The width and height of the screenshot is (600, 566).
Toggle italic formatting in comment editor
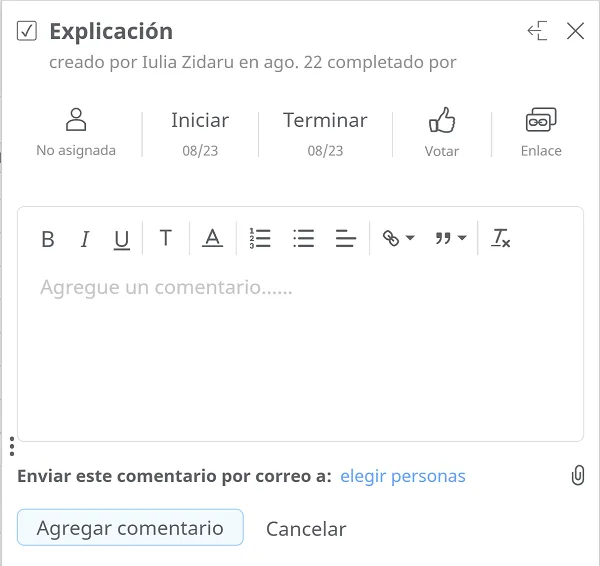[85, 239]
